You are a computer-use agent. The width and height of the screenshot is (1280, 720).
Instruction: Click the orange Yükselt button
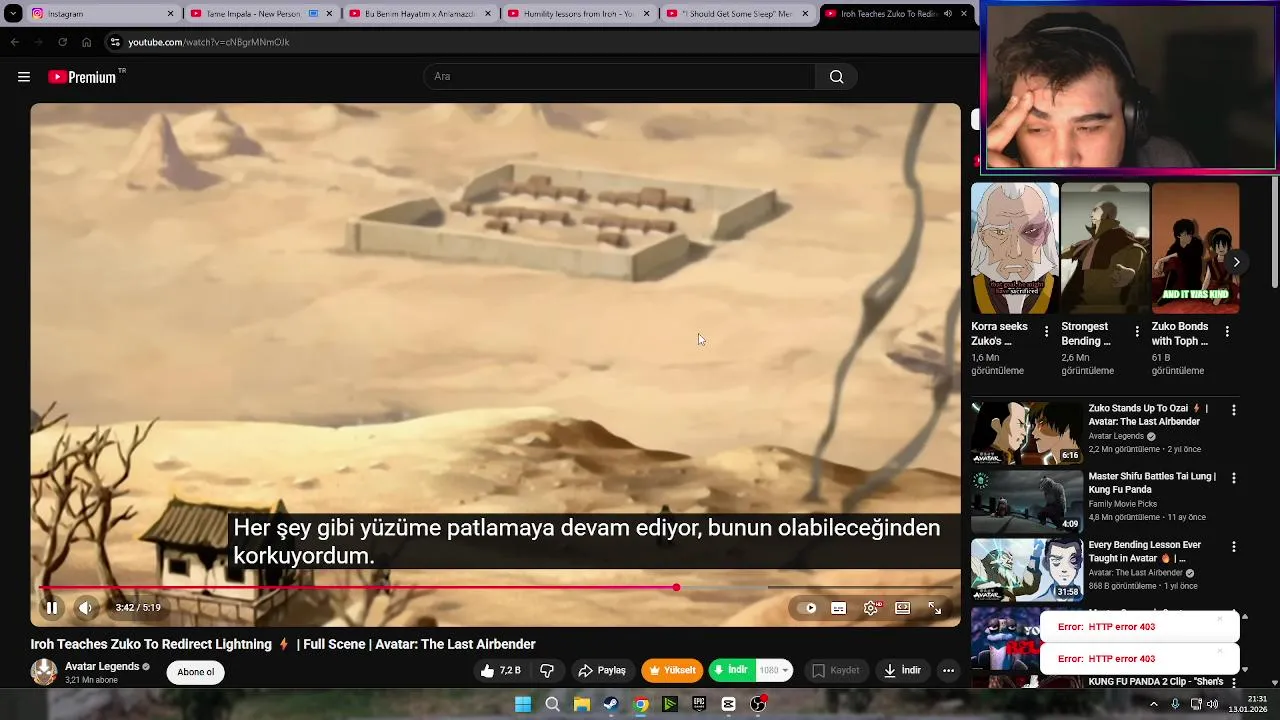click(x=672, y=671)
